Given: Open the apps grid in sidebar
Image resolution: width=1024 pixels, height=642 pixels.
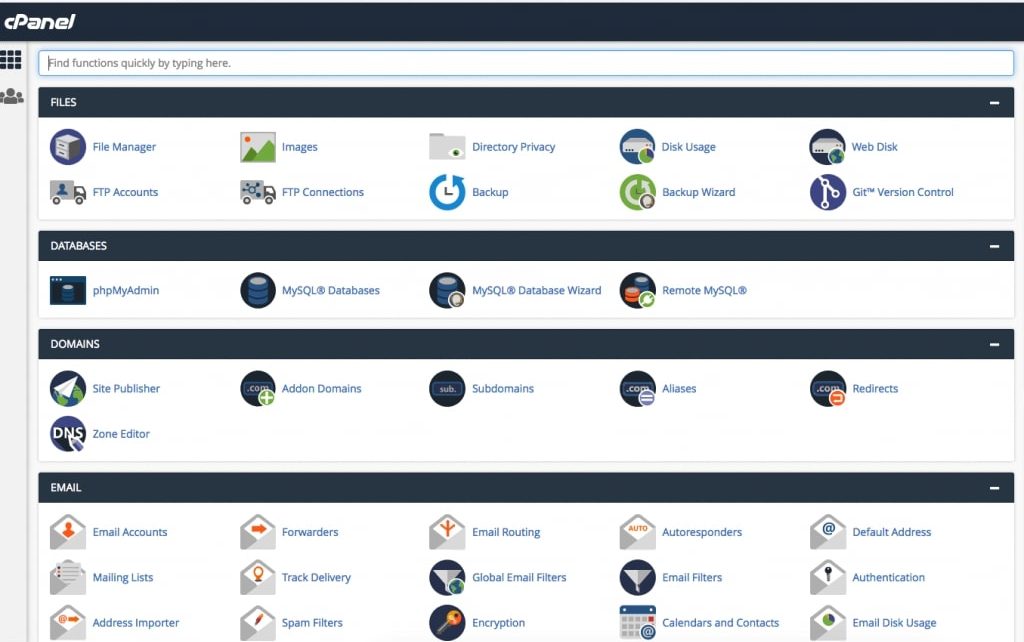Looking at the screenshot, I should coord(11,60).
